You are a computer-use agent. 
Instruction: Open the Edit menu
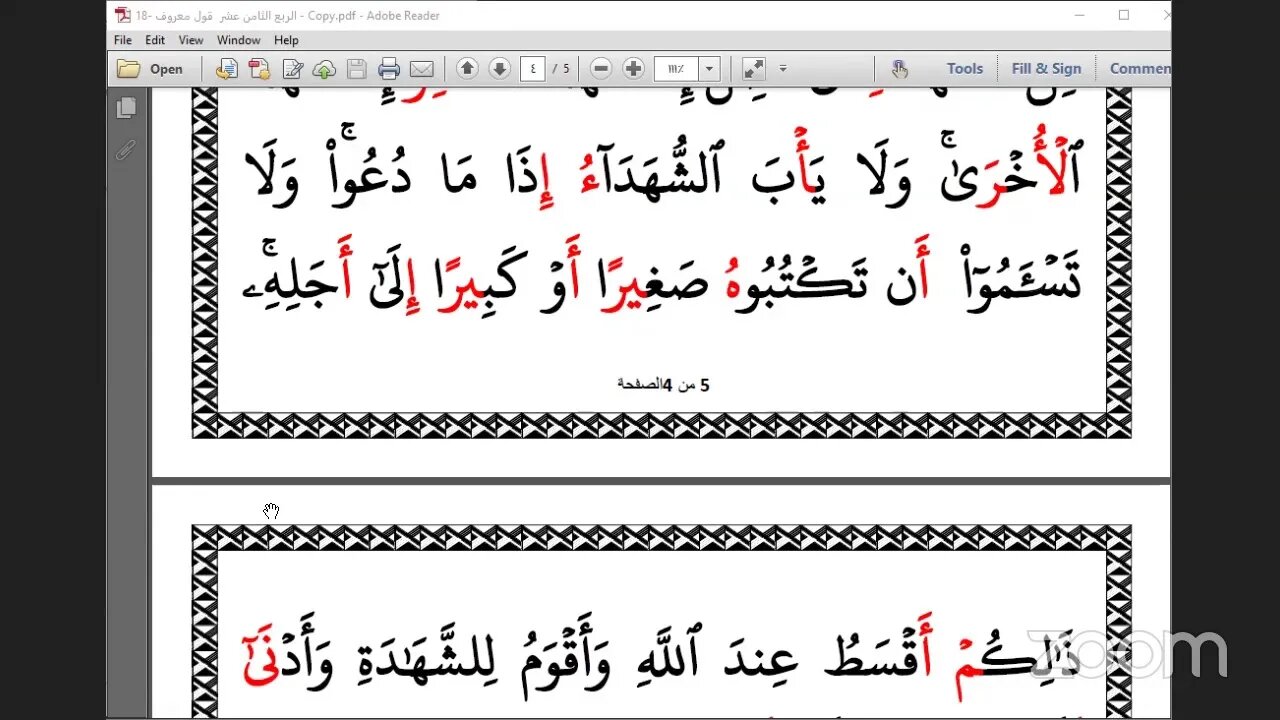pos(155,40)
